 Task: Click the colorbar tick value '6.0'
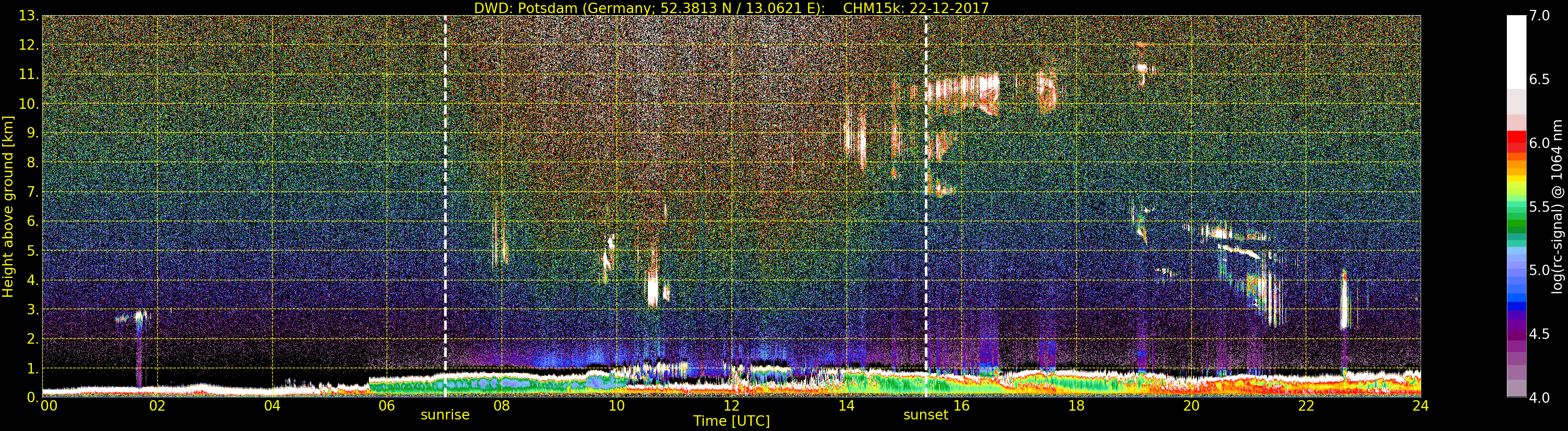click(x=1539, y=143)
